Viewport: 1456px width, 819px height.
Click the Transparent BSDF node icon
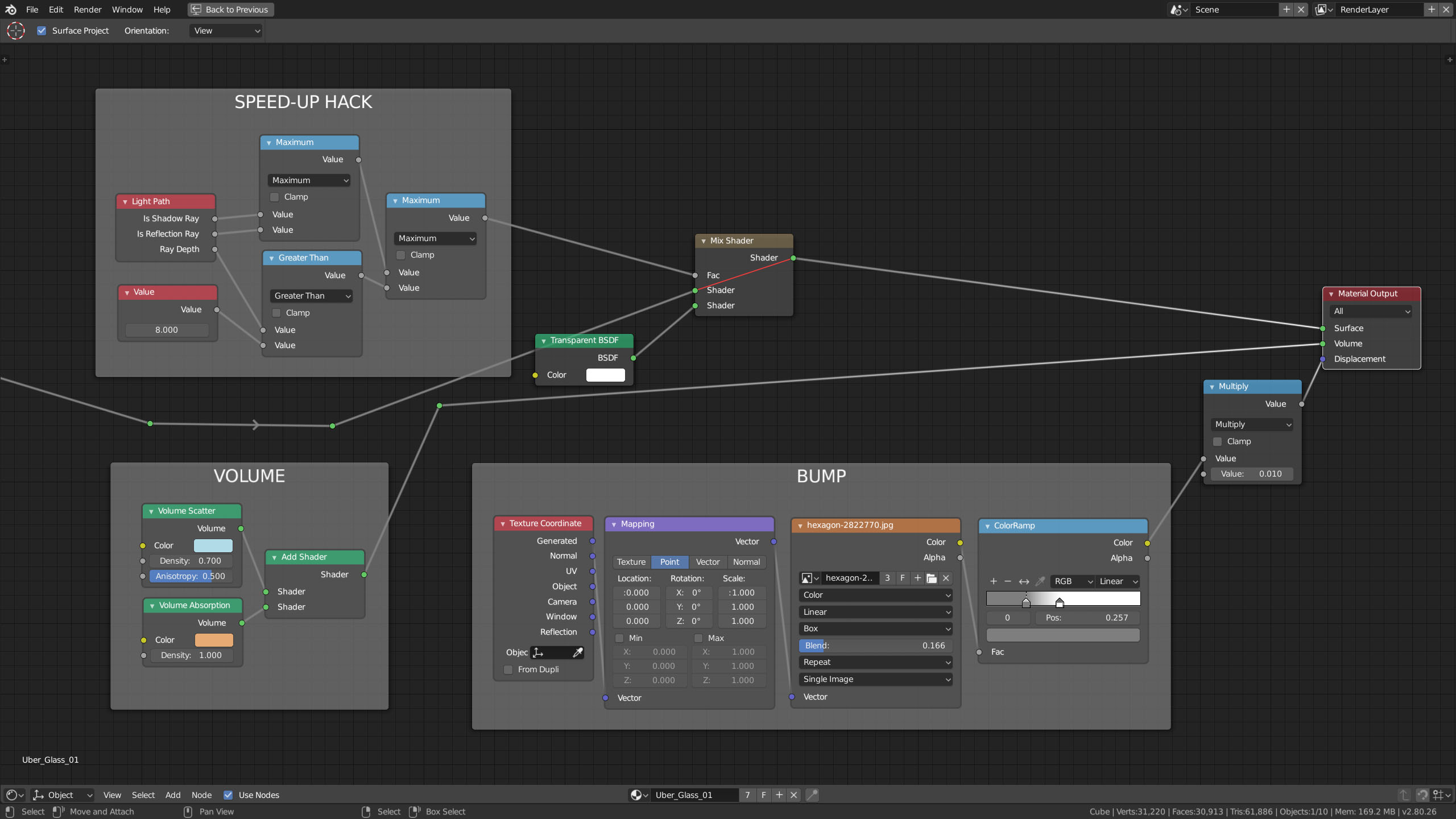pos(544,340)
